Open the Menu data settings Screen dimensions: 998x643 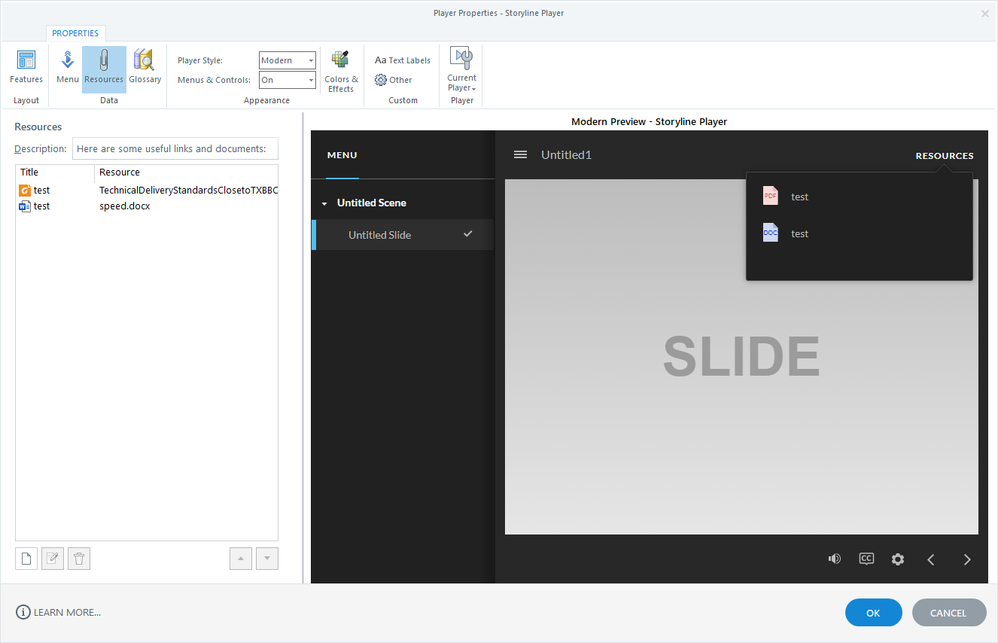point(67,67)
